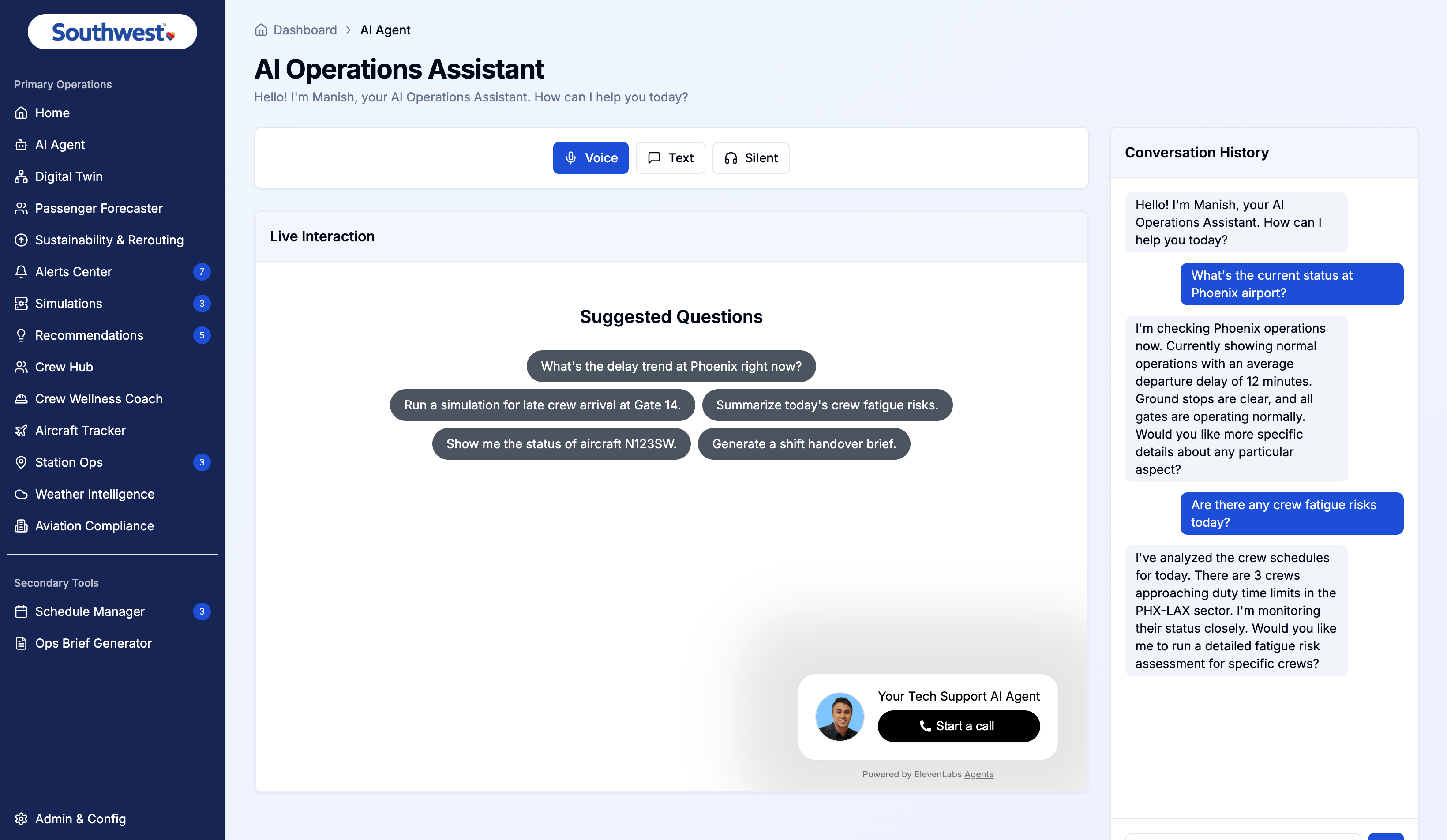Click the Alerts Center badge showing 7
Viewport: 1447px width, 840px height.
(202, 272)
